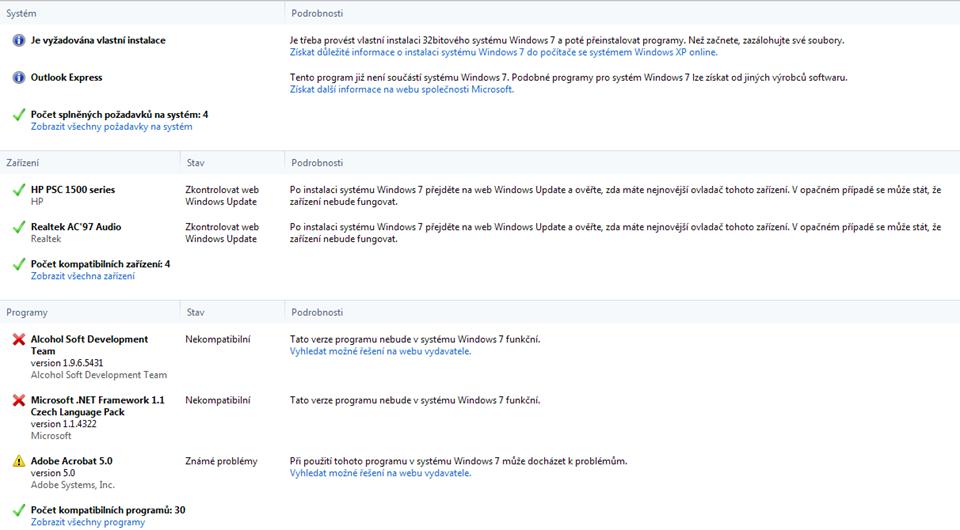The width and height of the screenshot is (960, 530).
Task: Click Nekompatibilní status of .NET Framework 1.1
Action: point(218,400)
